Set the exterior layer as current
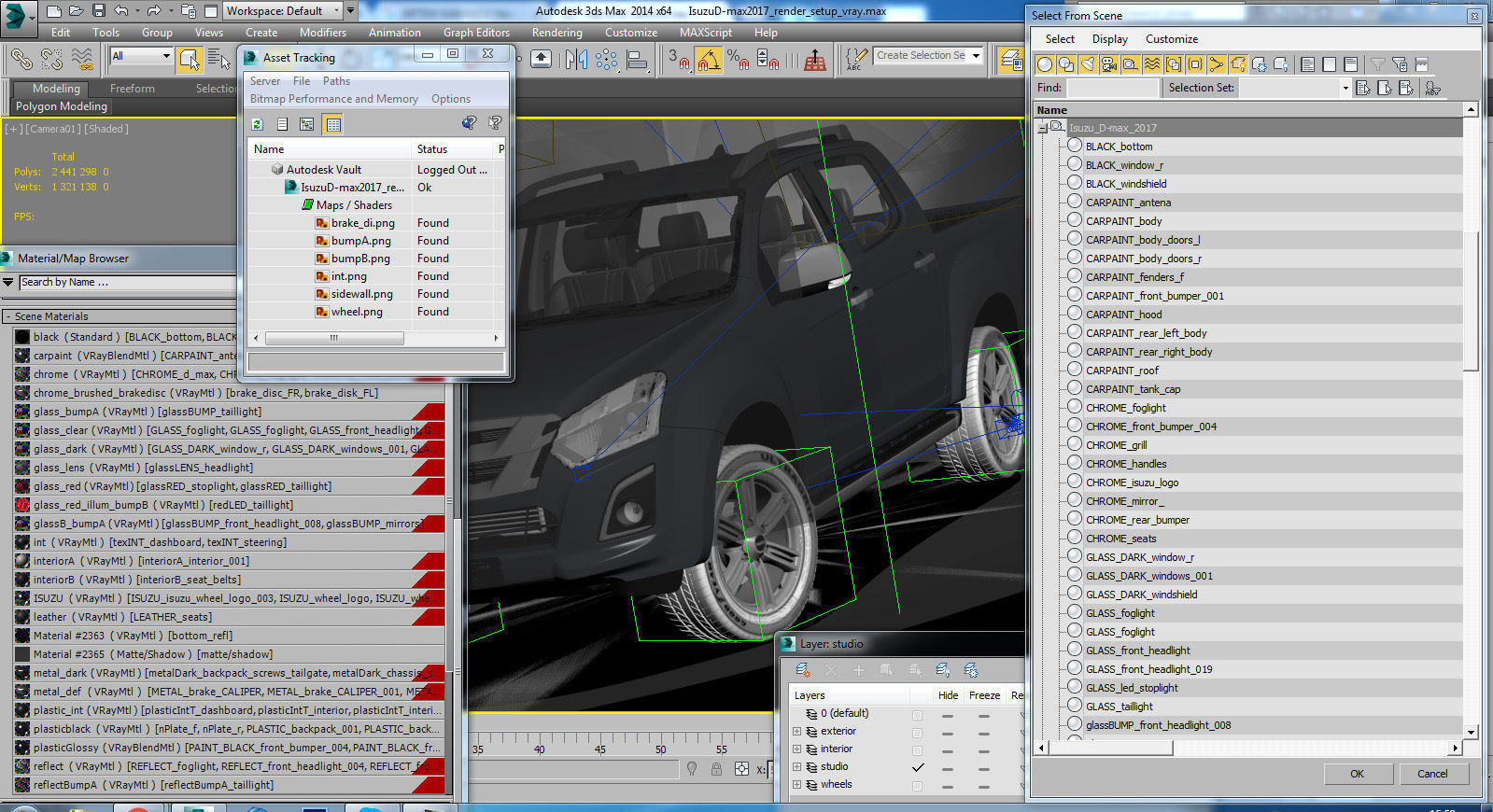Viewport: 1493px width, 812px height. point(917,732)
